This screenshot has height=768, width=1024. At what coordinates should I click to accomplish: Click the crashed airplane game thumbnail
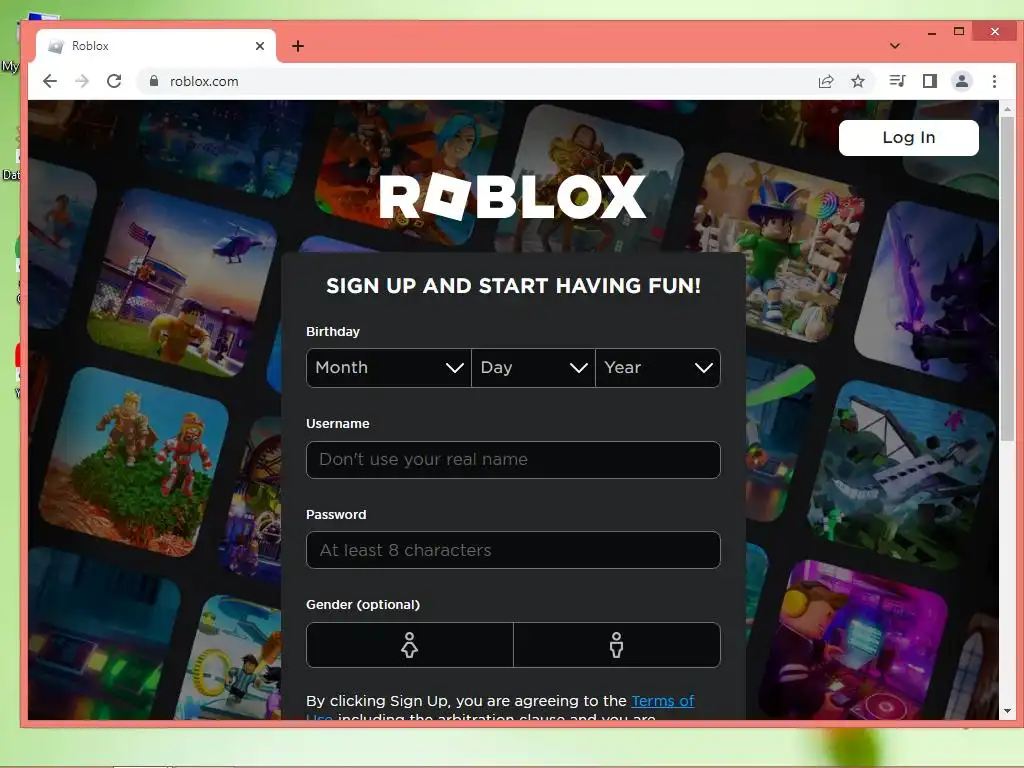[x=901, y=475]
